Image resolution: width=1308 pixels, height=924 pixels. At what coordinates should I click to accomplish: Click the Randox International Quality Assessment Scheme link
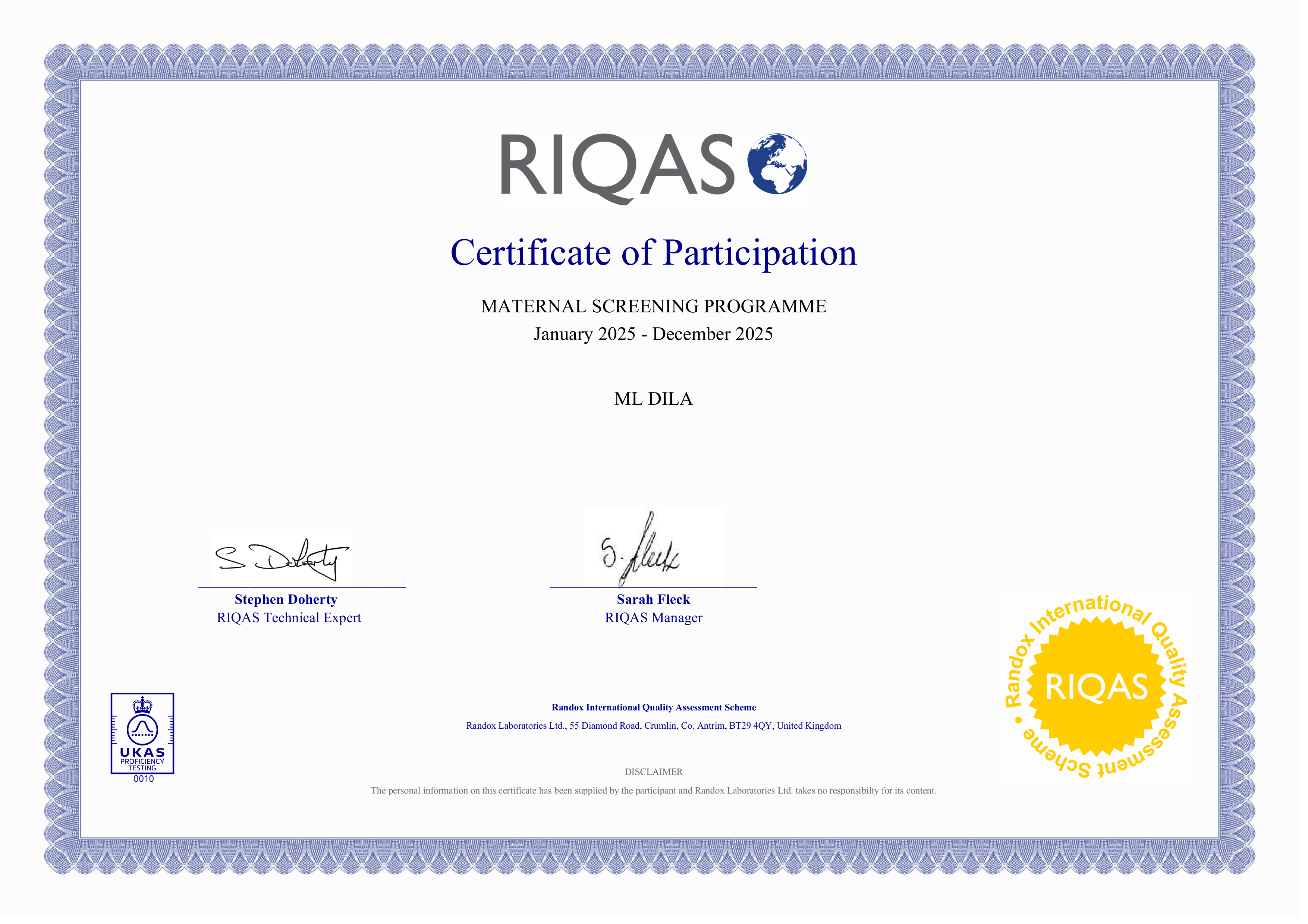653,708
